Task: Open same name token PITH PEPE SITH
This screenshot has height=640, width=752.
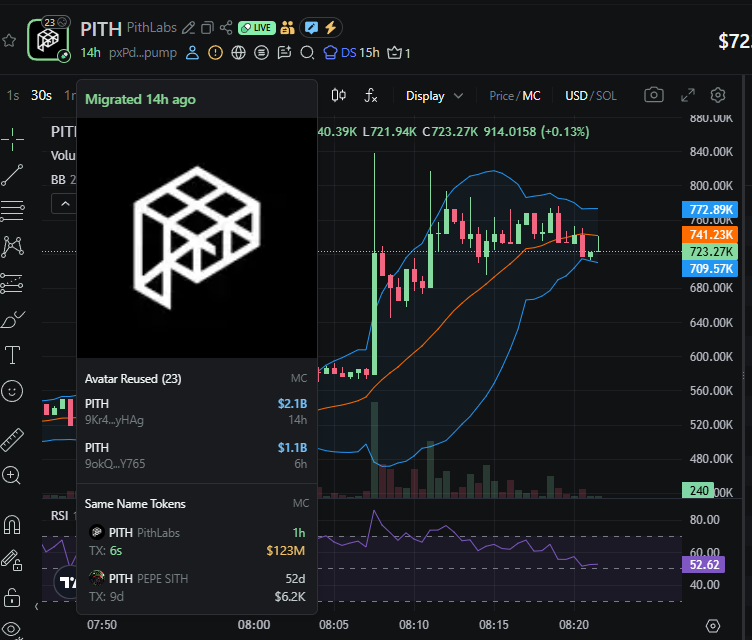Action: pos(197,588)
